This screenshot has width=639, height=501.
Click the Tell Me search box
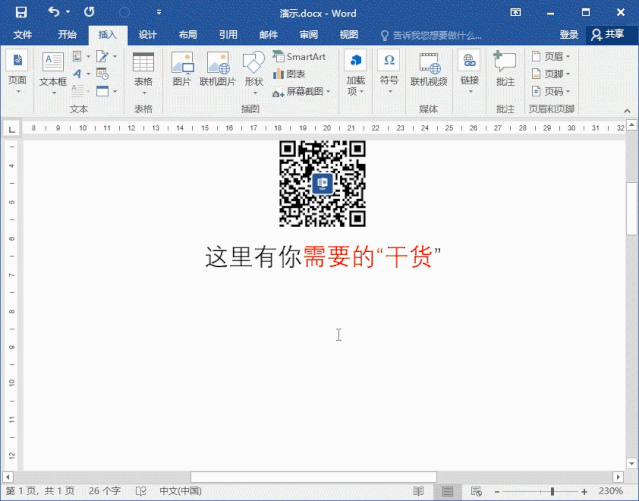click(x=432, y=36)
